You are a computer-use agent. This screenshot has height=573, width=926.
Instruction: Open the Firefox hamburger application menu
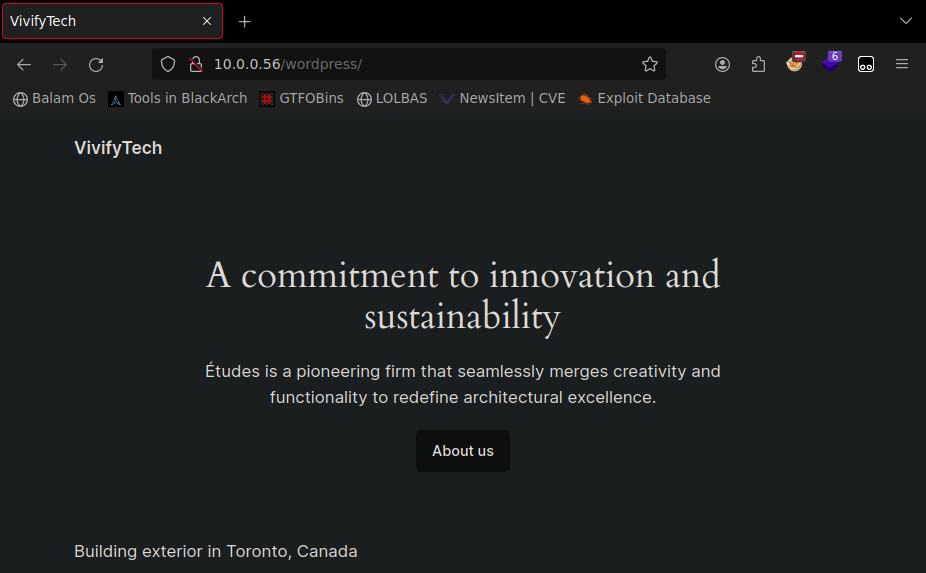[x=902, y=64]
